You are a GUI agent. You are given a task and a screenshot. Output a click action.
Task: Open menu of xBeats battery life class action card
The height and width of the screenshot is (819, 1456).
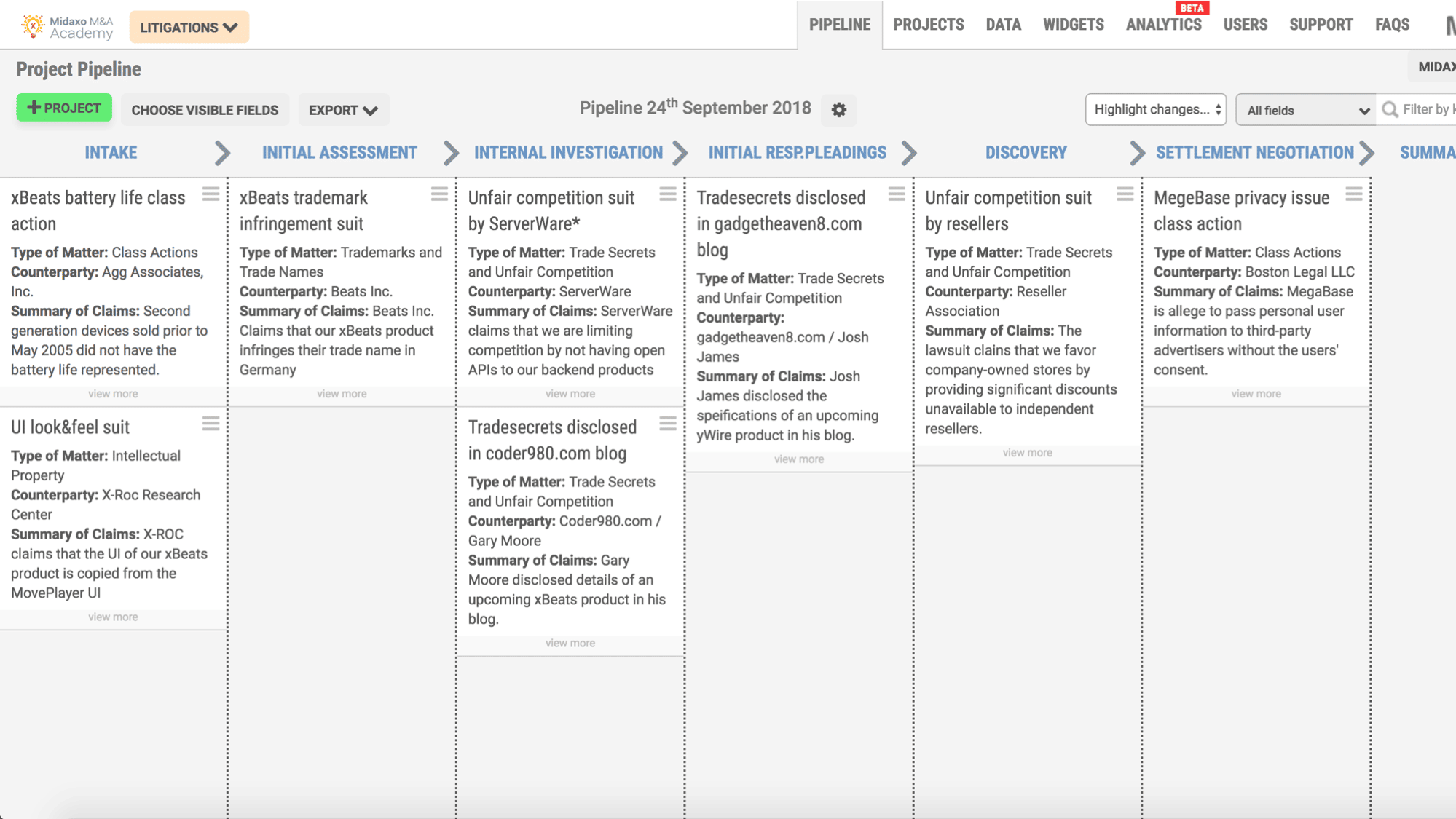210,194
